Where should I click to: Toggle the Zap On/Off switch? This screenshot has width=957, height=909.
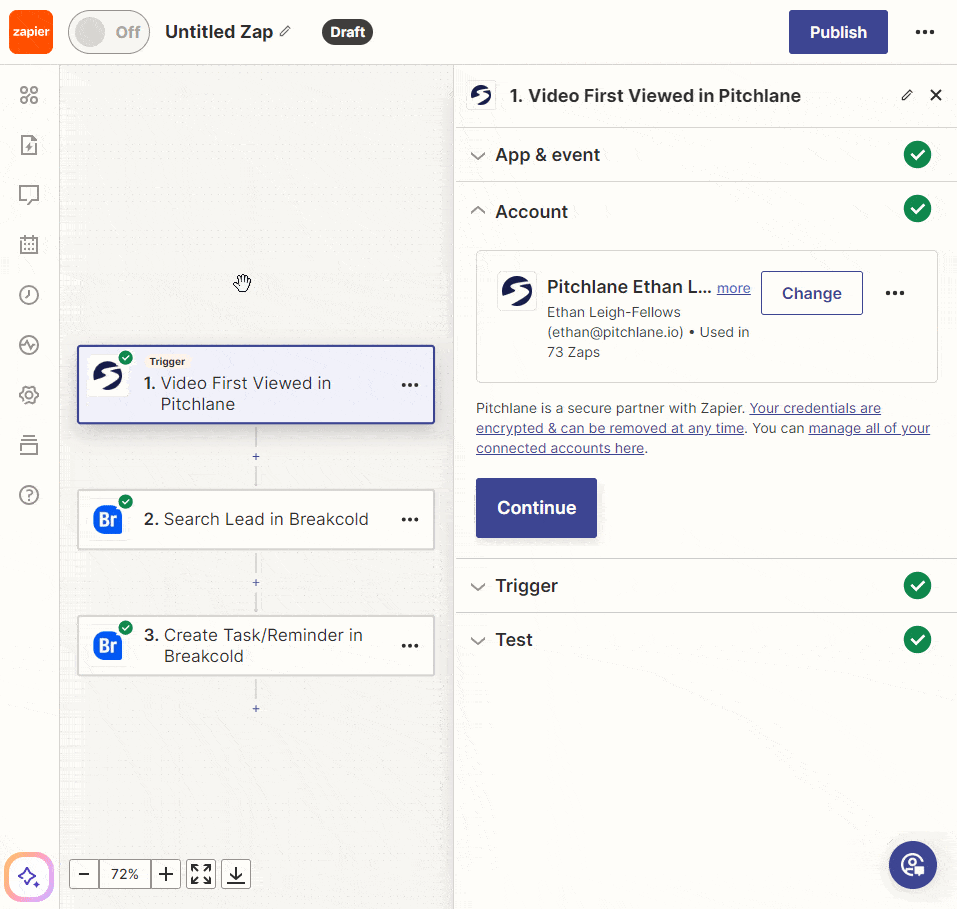[x=109, y=32]
